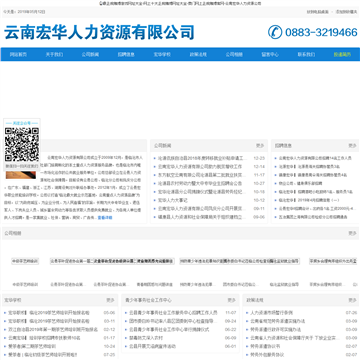Image resolution: width=360 pixels, height=360 pixels.
Task: Open the news item 宏华人力大事记
Action: (x=173, y=200)
